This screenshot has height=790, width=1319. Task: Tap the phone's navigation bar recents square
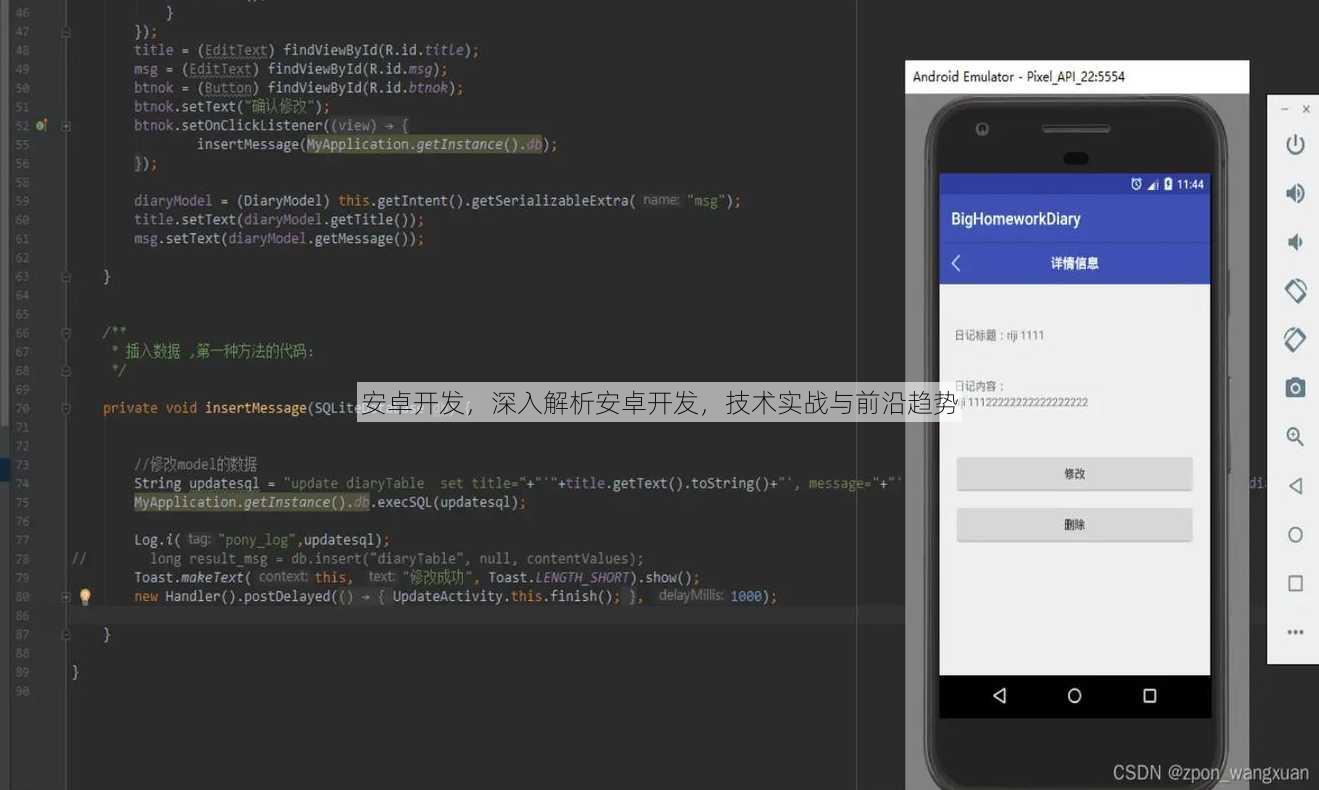tap(1150, 696)
